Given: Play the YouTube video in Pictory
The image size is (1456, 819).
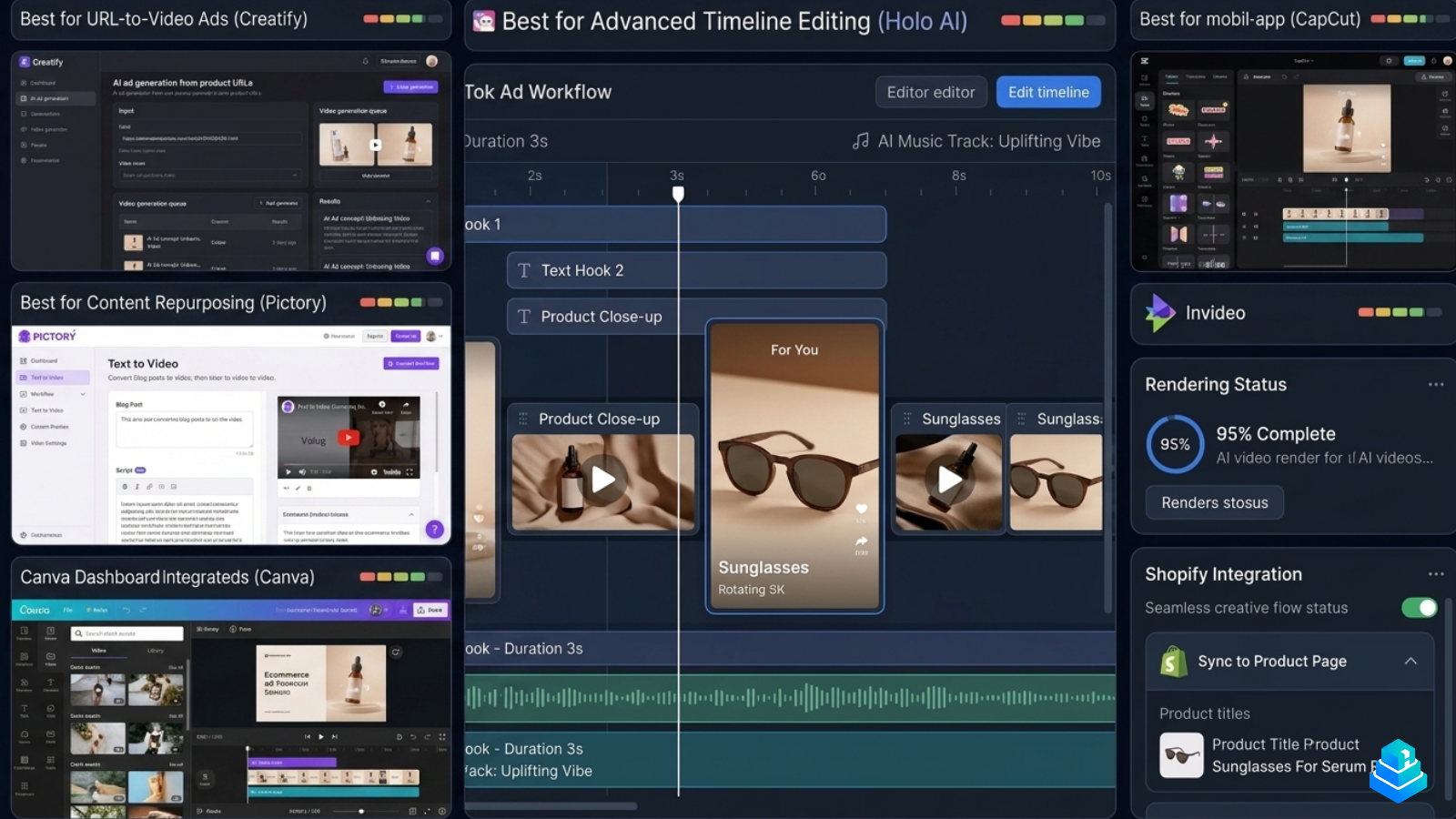Looking at the screenshot, I should (x=348, y=437).
